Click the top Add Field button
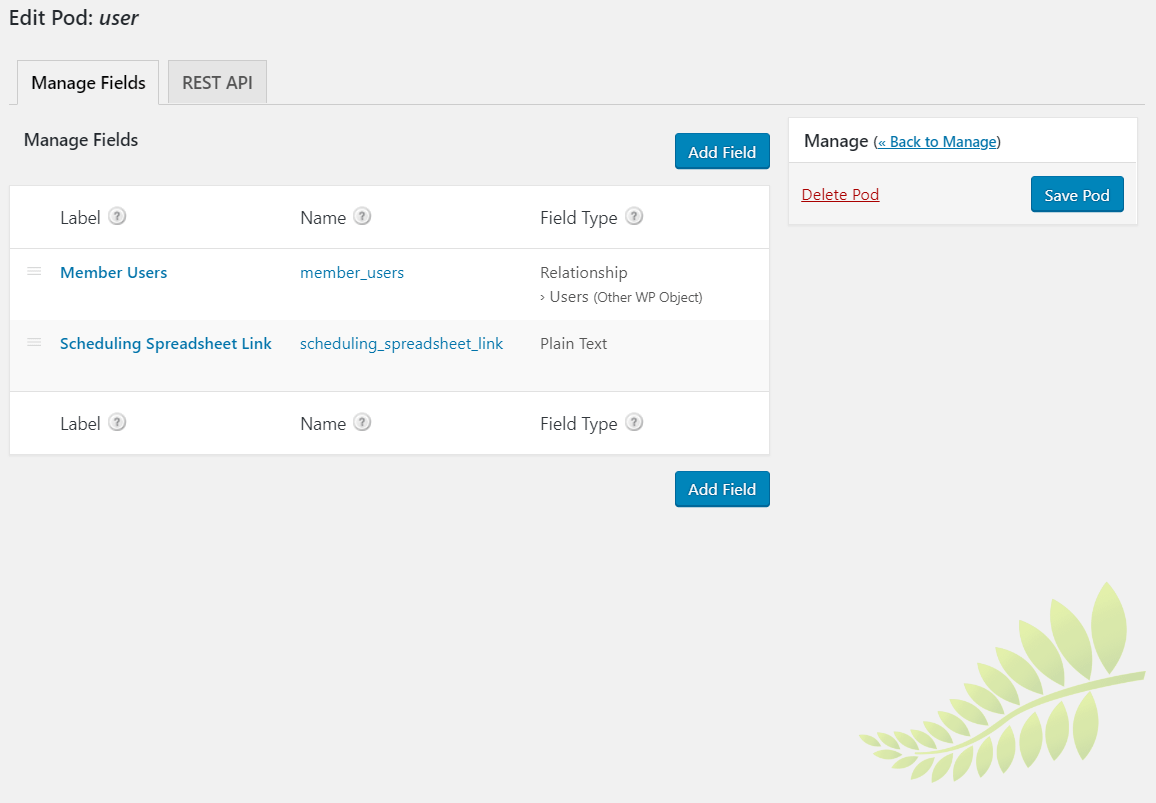 coord(722,151)
